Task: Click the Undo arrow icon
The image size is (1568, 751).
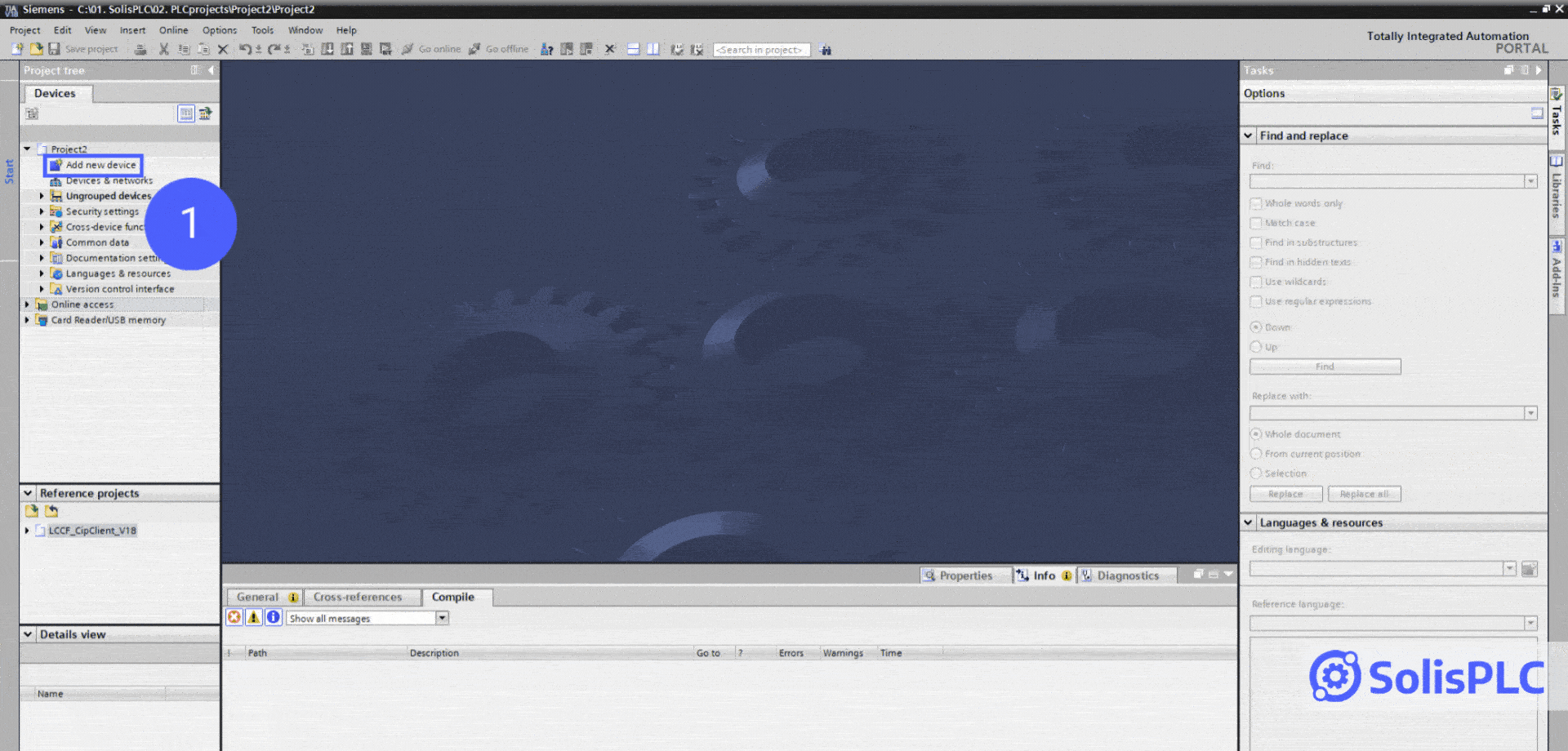Action: pyautogui.click(x=245, y=49)
